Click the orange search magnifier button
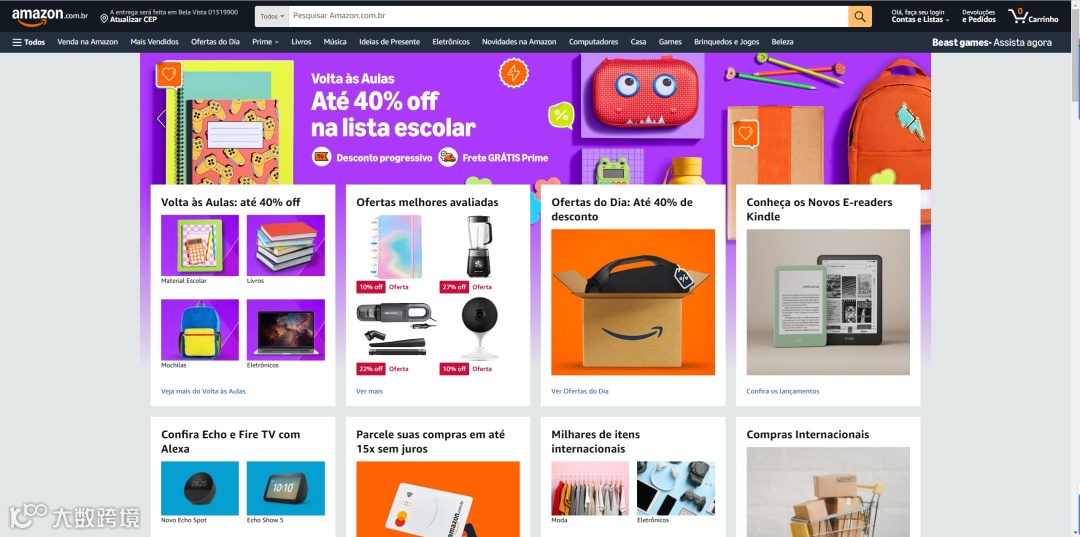This screenshot has height=537, width=1080. point(860,16)
